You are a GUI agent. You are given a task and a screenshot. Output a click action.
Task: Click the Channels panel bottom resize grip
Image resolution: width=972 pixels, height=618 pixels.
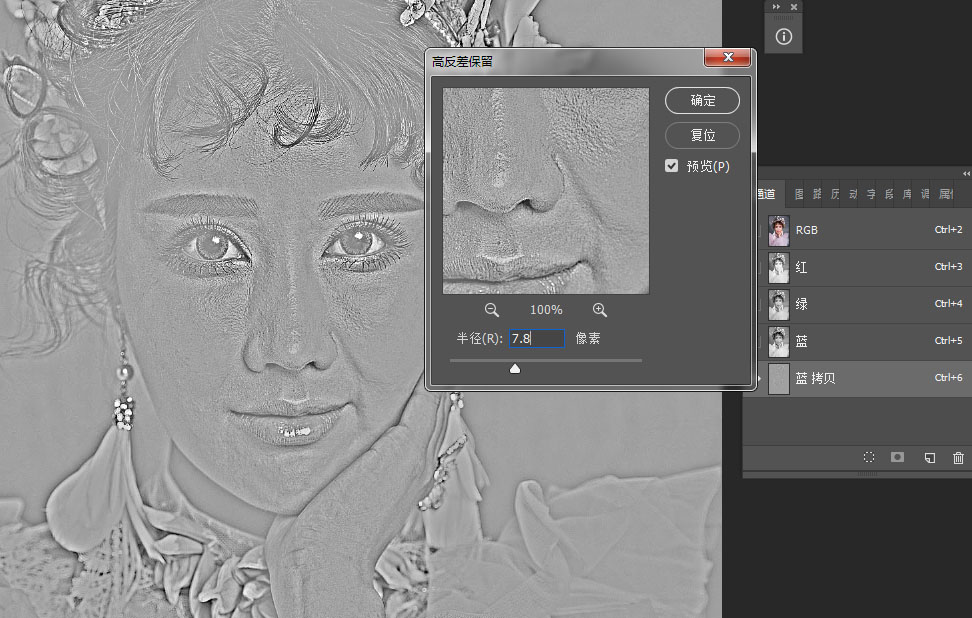pos(867,474)
